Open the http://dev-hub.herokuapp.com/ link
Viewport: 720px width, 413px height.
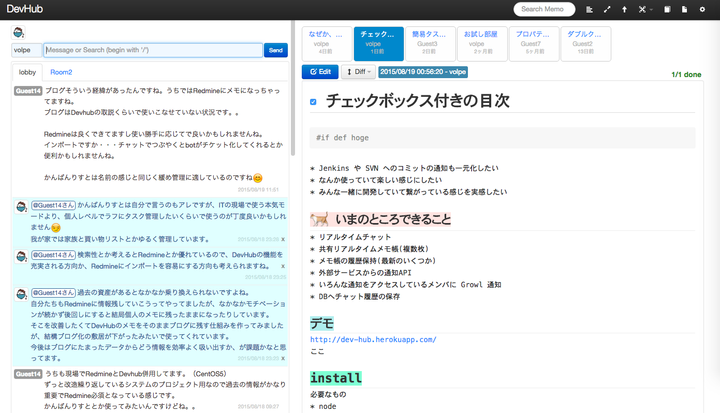[373, 339]
